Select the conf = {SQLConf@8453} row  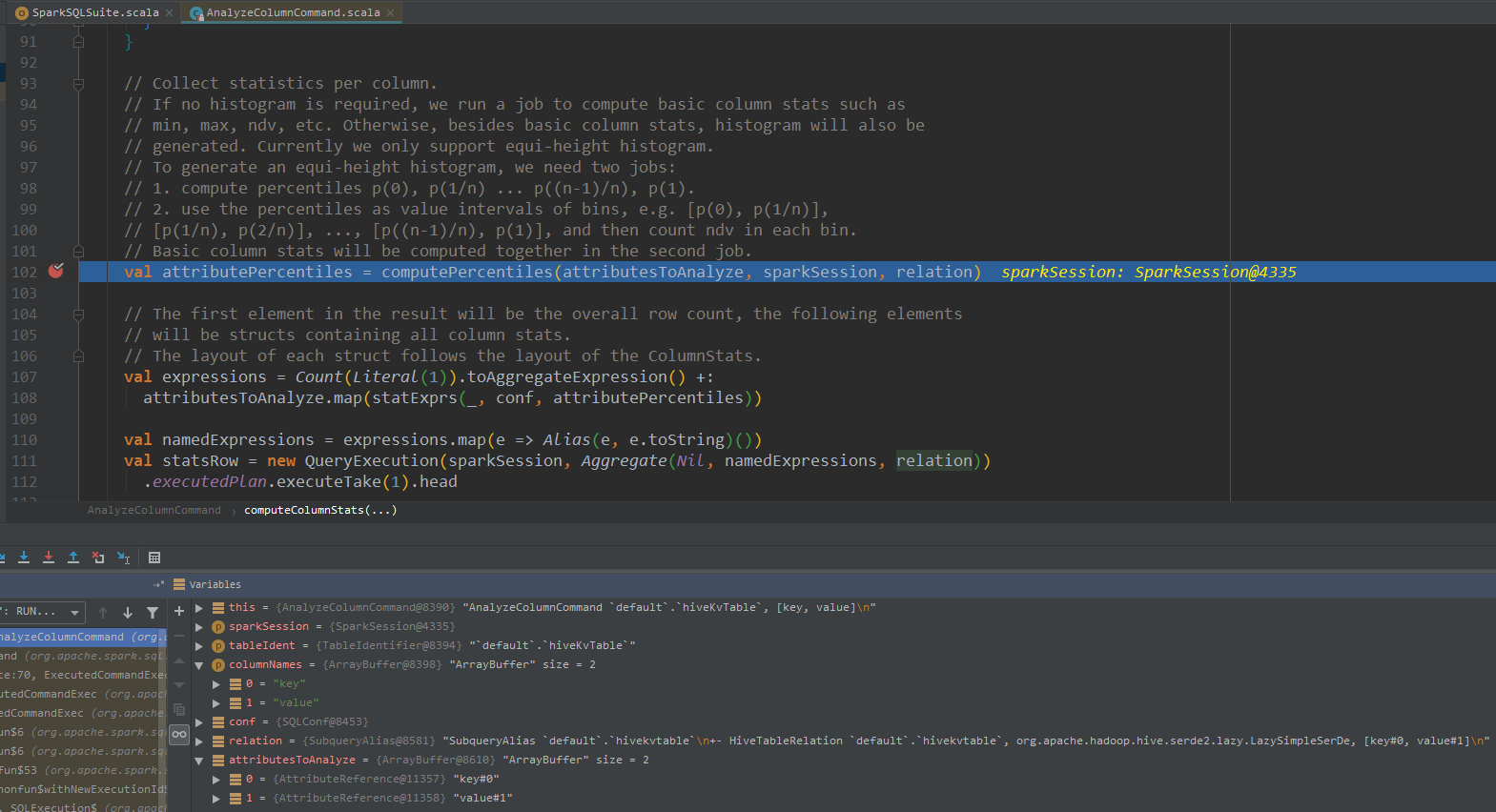[x=843, y=722]
